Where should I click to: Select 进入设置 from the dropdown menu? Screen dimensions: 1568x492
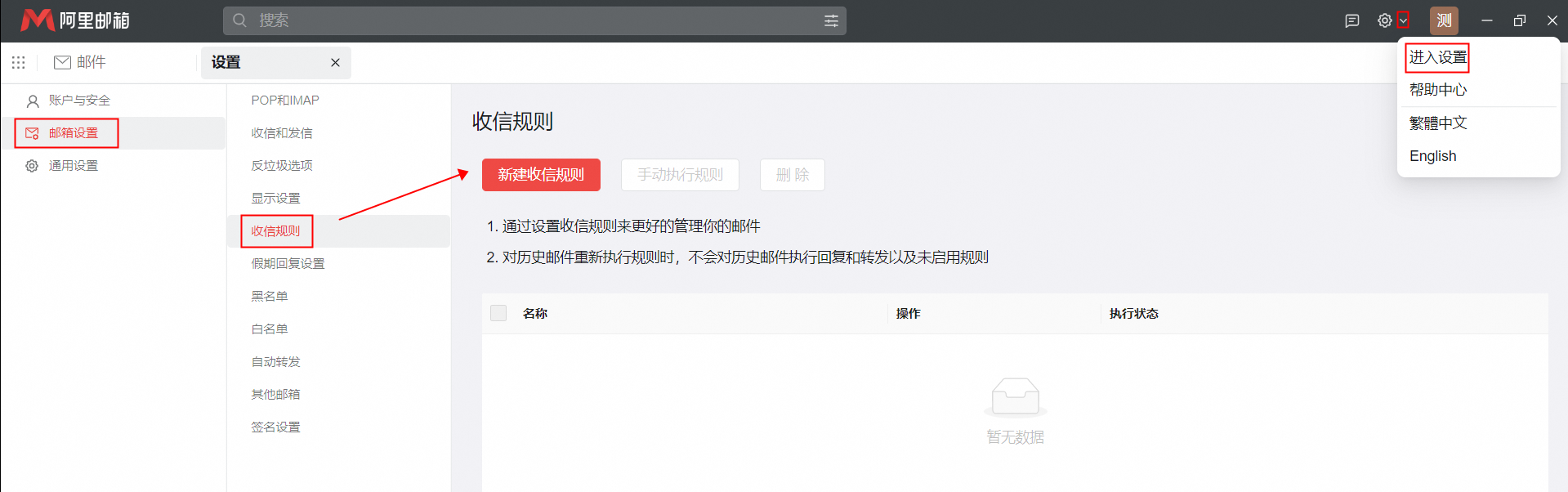1437,57
